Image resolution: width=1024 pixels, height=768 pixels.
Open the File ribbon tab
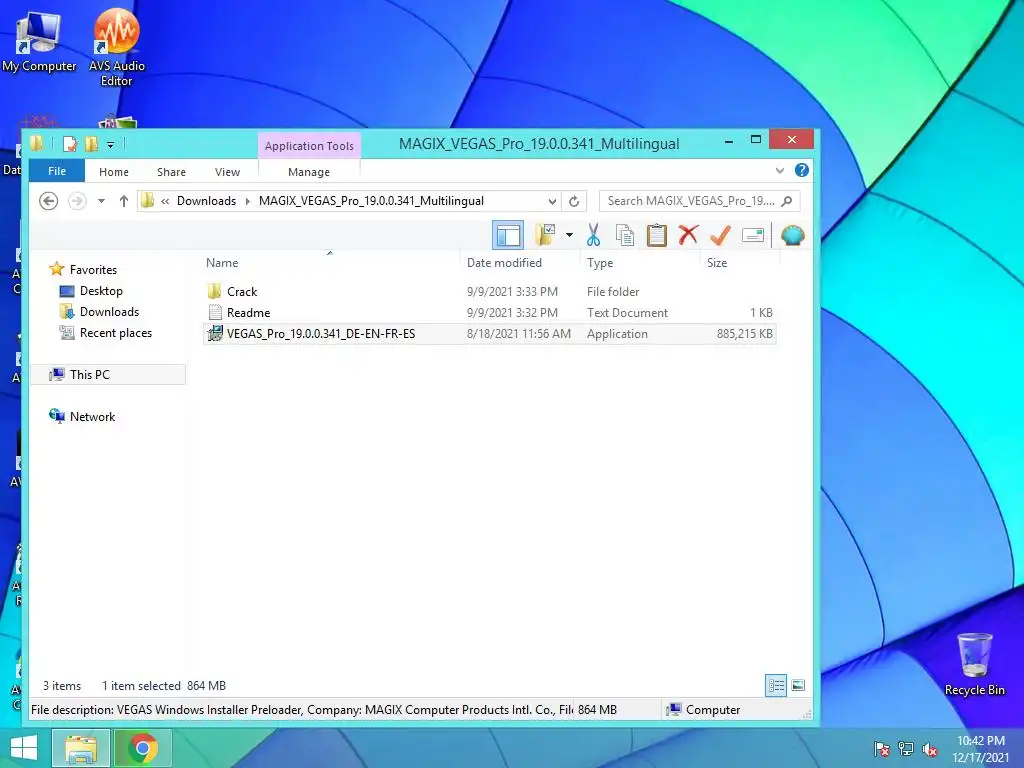[x=57, y=171]
